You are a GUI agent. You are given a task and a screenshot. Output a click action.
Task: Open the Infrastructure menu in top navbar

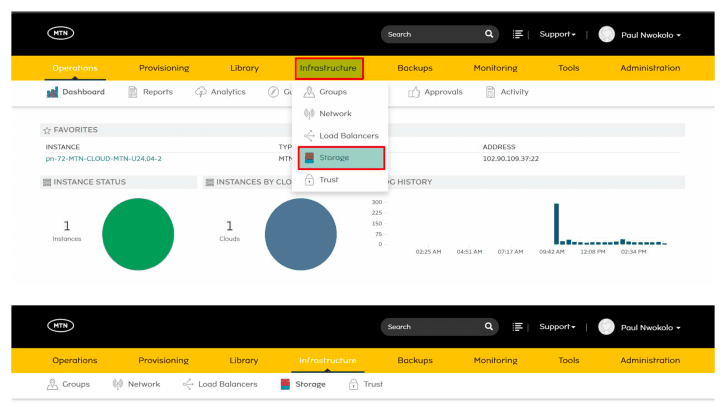click(x=328, y=68)
